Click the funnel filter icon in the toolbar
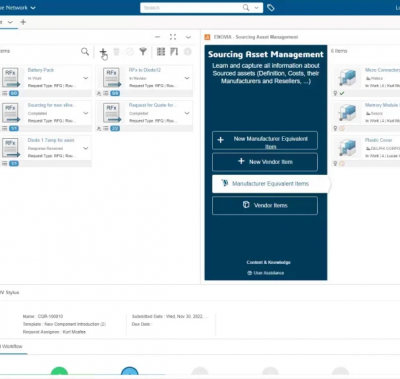 (x=143, y=51)
